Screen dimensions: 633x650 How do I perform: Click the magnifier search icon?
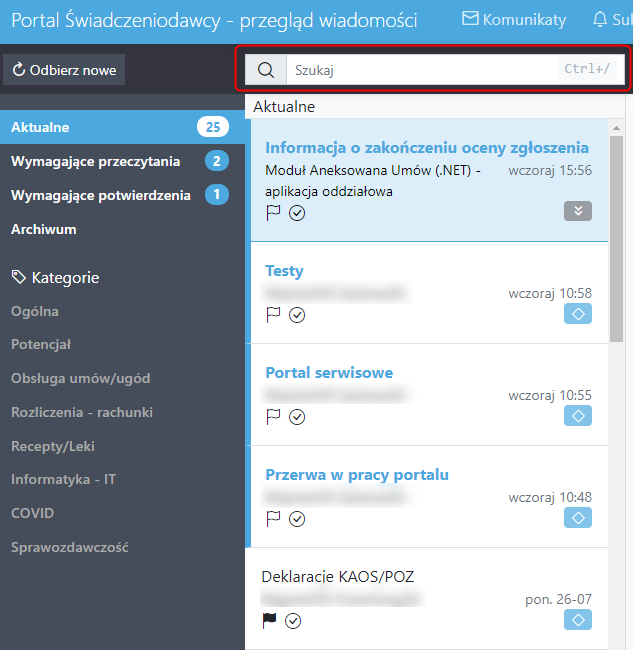pyautogui.click(x=266, y=70)
